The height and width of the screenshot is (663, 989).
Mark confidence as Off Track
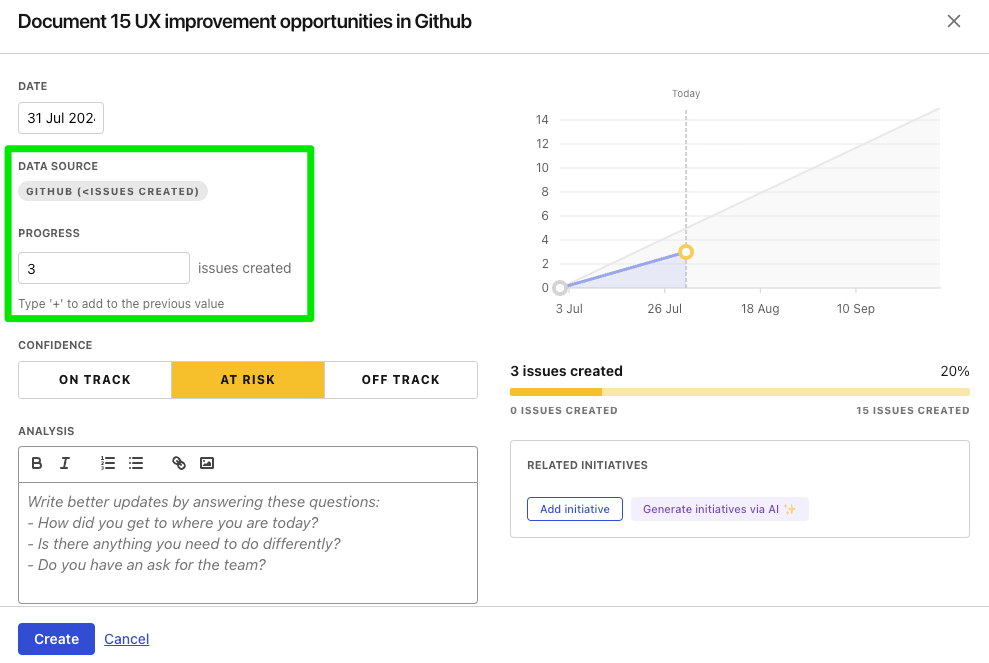click(x=401, y=380)
